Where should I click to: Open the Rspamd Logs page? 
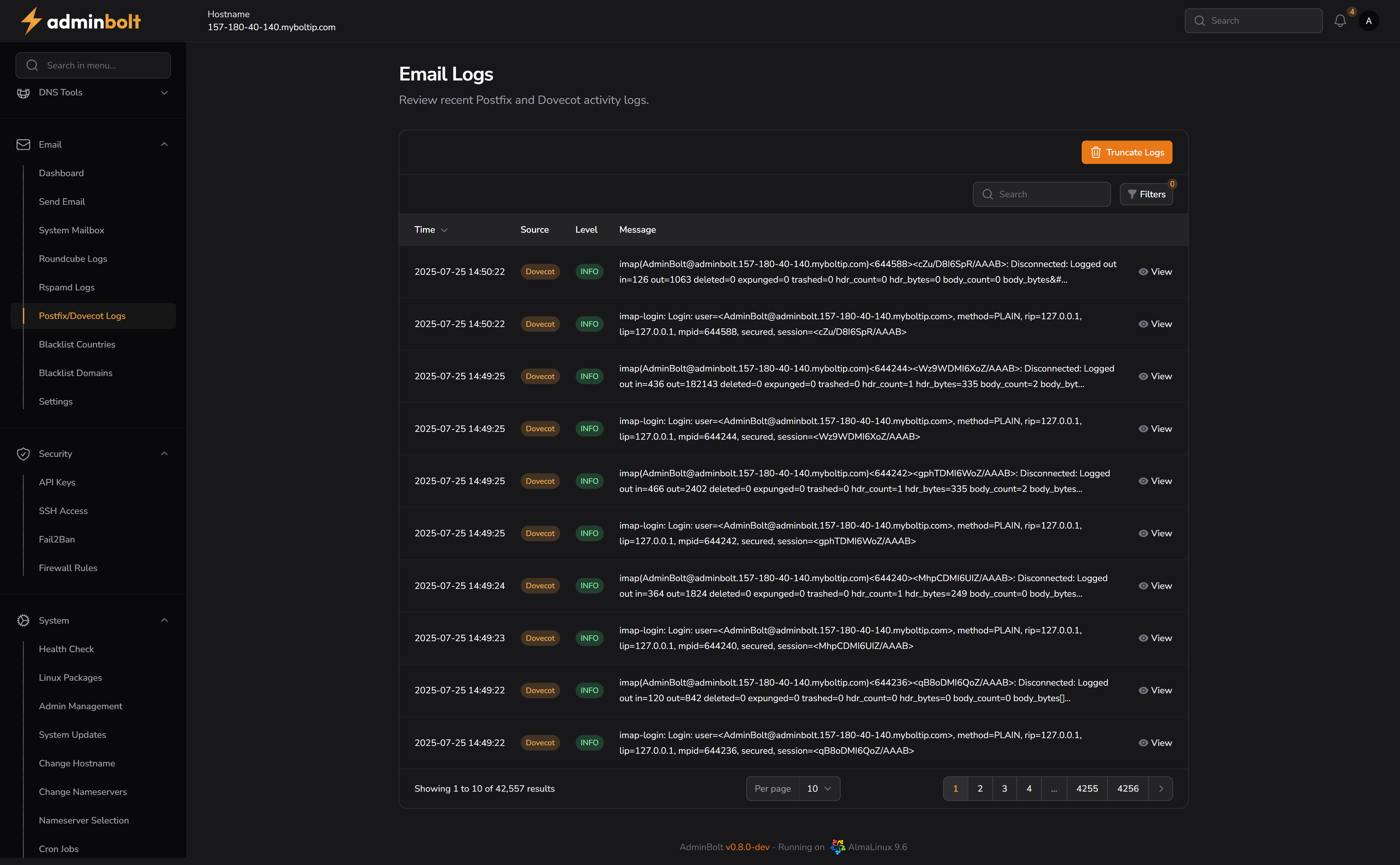67,286
